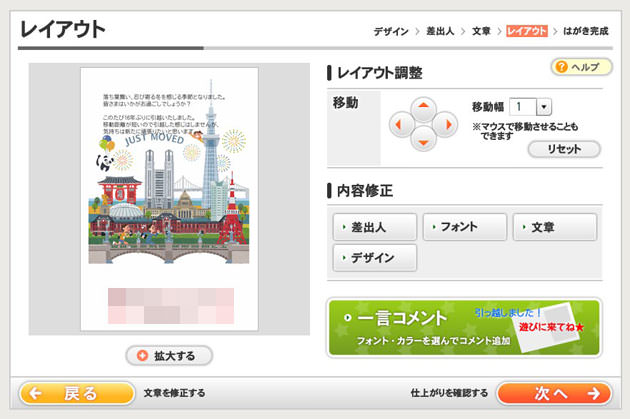Edit 文章 text button

click(x=555, y=227)
